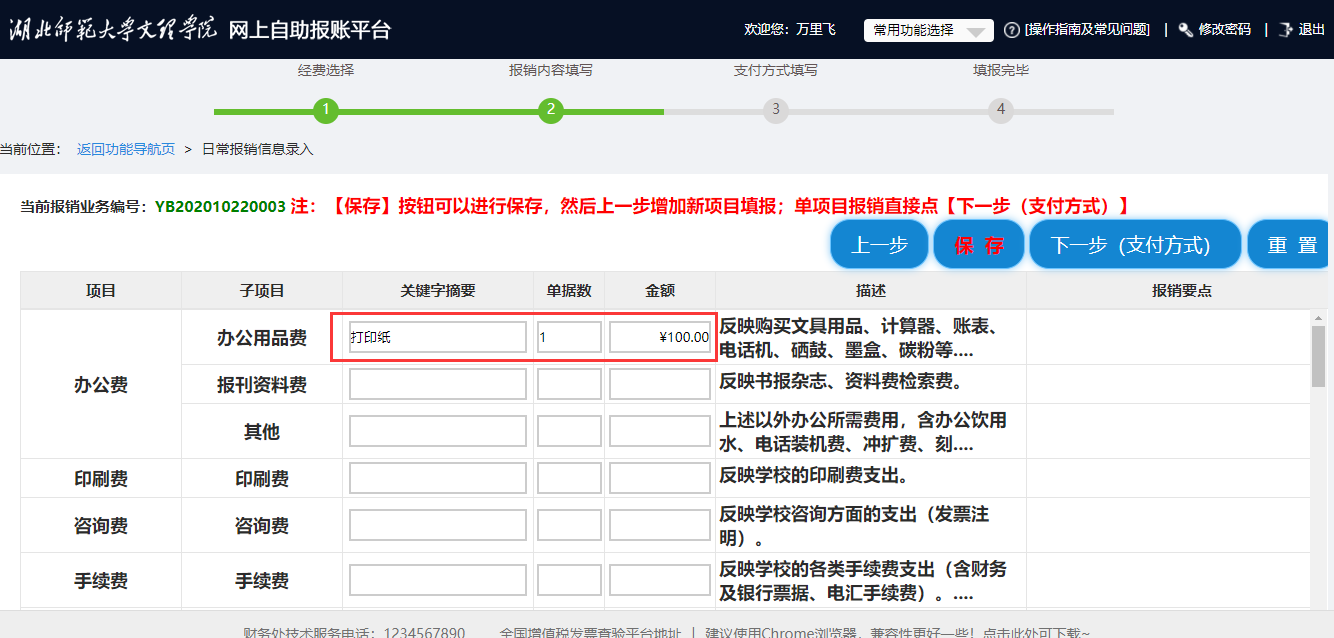The image size is (1334, 638).
Task: Open the 返回功能导航页 breadcrumb link
Action: [x=126, y=149]
